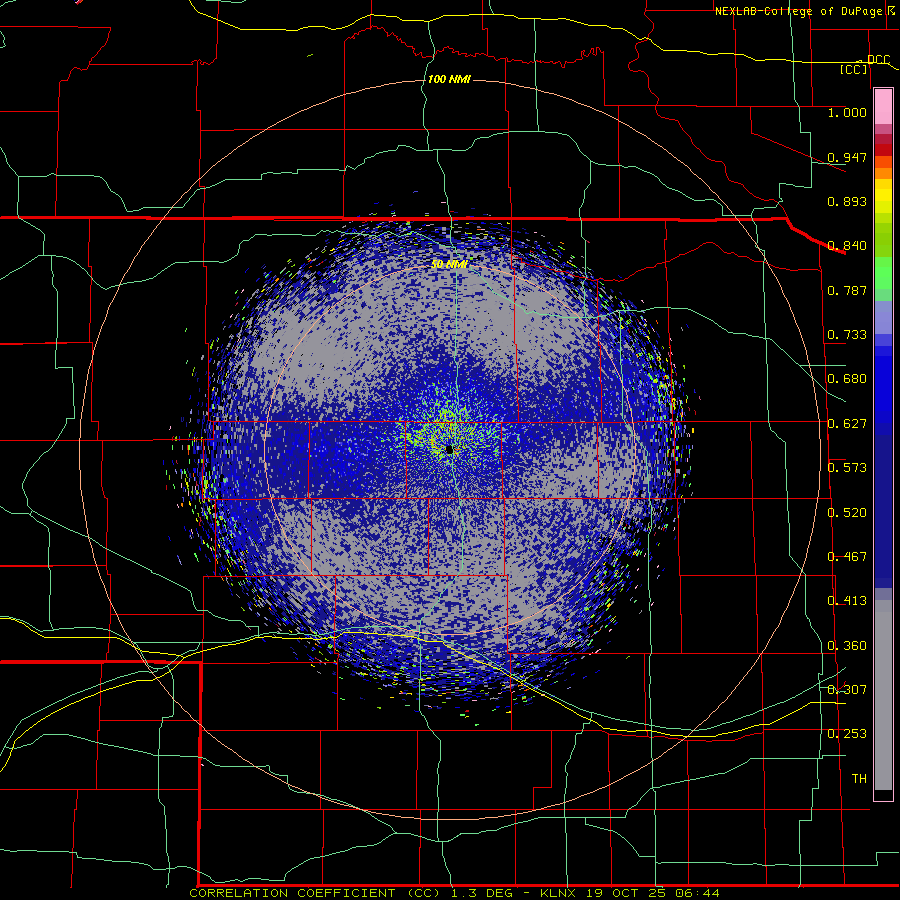Click the 50 NMI range ring label
This screenshot has height=900, width=900.
click(x=449, y=264)
